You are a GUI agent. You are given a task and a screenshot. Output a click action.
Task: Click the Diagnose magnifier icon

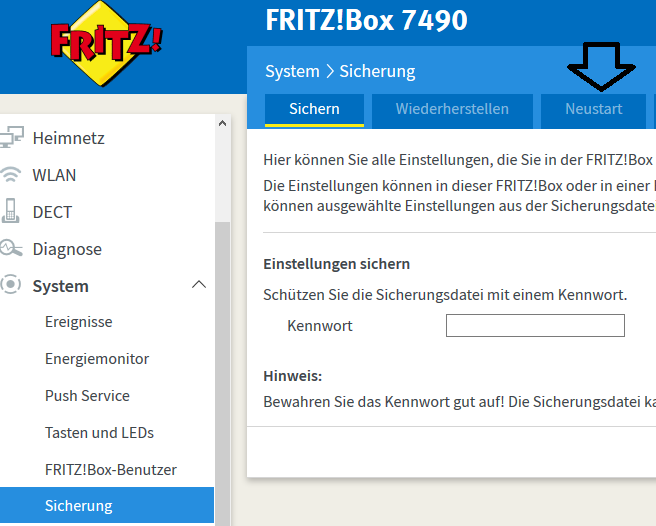click(x=11, y=248)
